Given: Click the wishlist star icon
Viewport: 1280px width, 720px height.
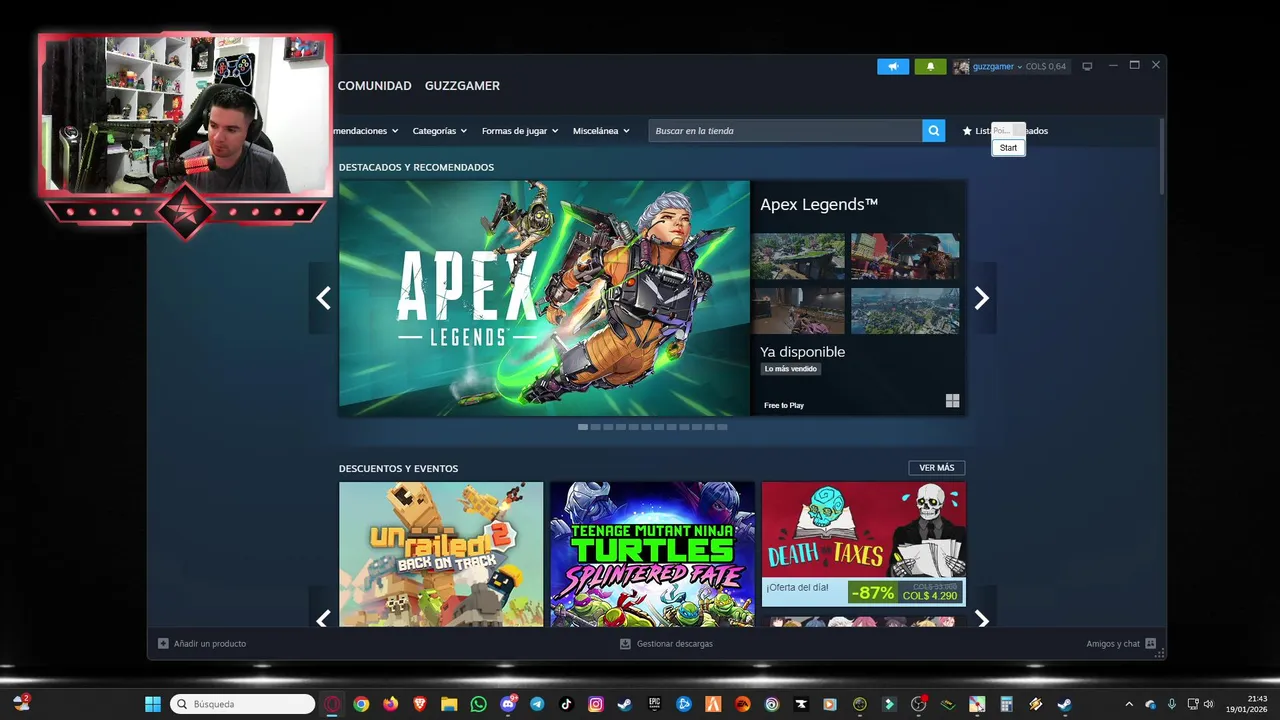Looking at the screenshot, I should point(967,131).
